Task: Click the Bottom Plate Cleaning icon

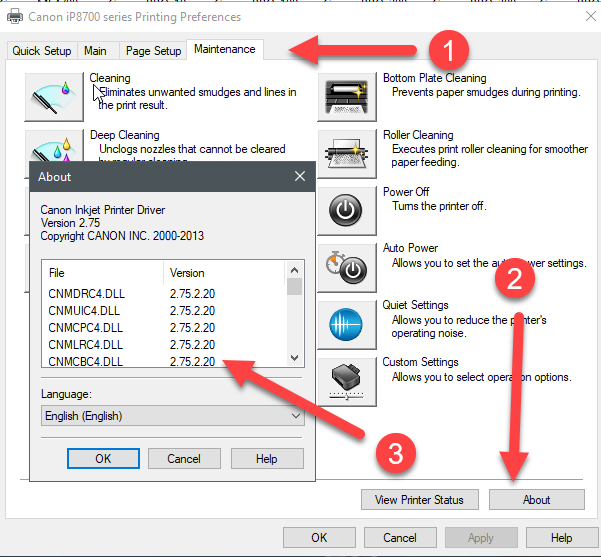Action: 347,97
